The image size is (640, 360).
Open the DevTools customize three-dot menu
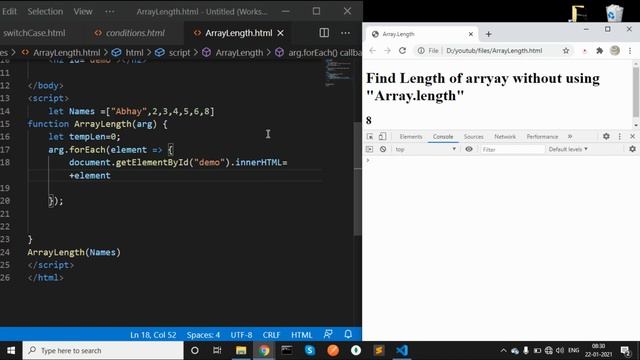[620, 136]
